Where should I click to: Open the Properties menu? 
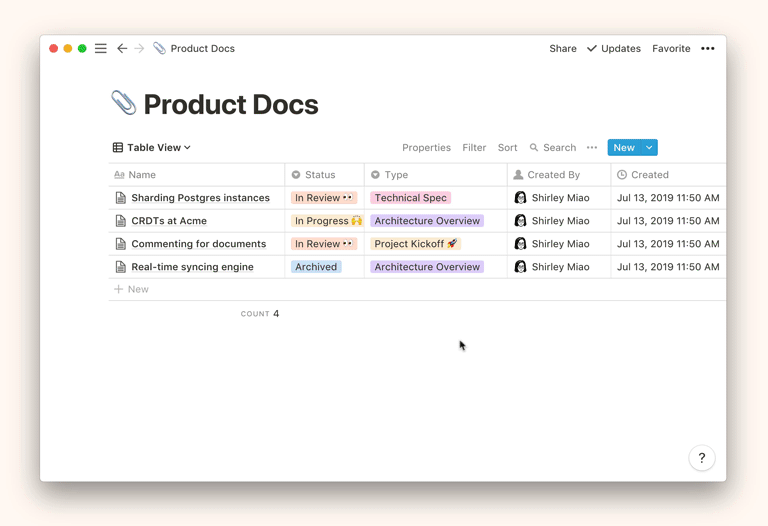pos(426,148)
